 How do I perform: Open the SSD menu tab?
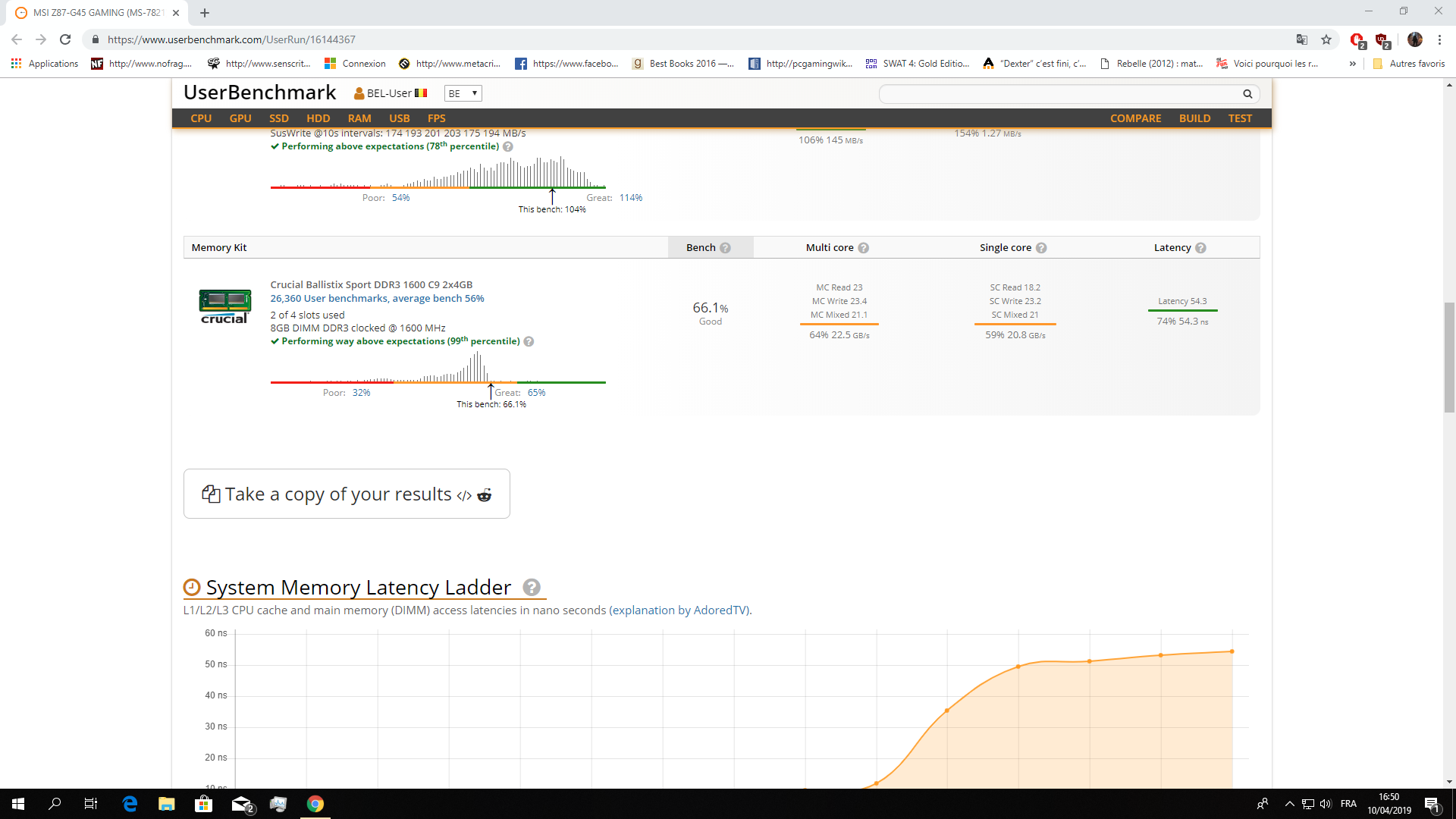(279, 118)
